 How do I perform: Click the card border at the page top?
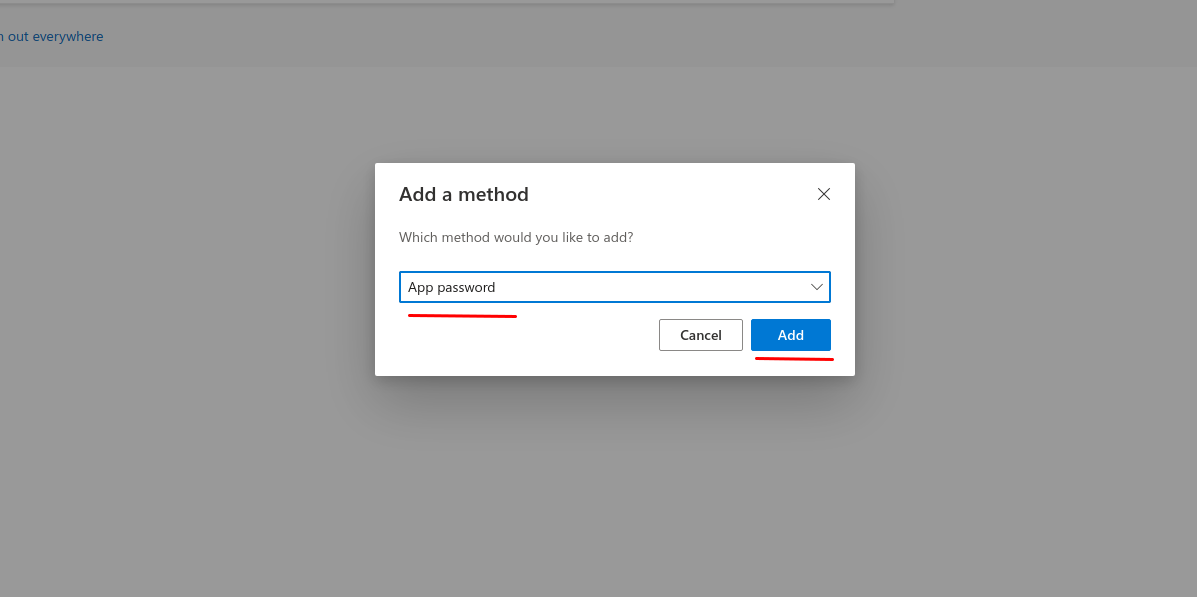click(x=450, y=3)
